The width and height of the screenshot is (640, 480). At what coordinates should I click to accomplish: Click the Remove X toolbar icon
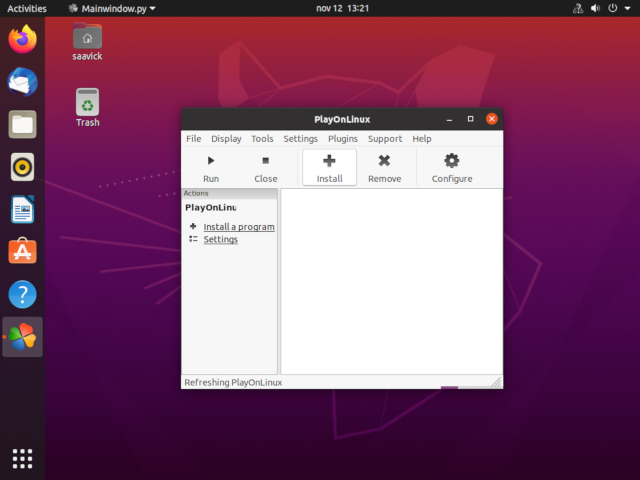tap(384, 161)
